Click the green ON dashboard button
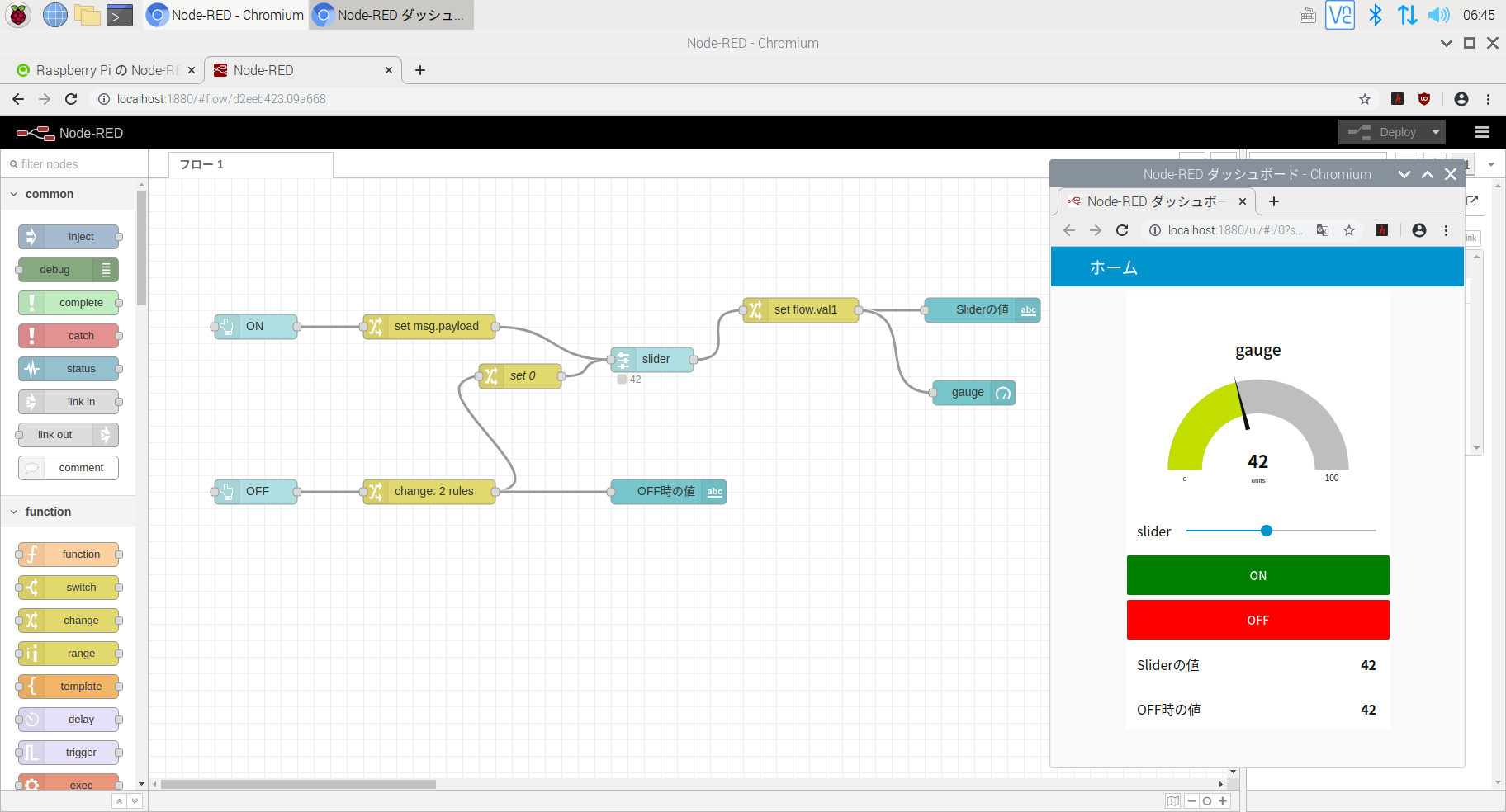Image resolution: width=1506 pixels, height=812 pixels. pos(1257,575)
